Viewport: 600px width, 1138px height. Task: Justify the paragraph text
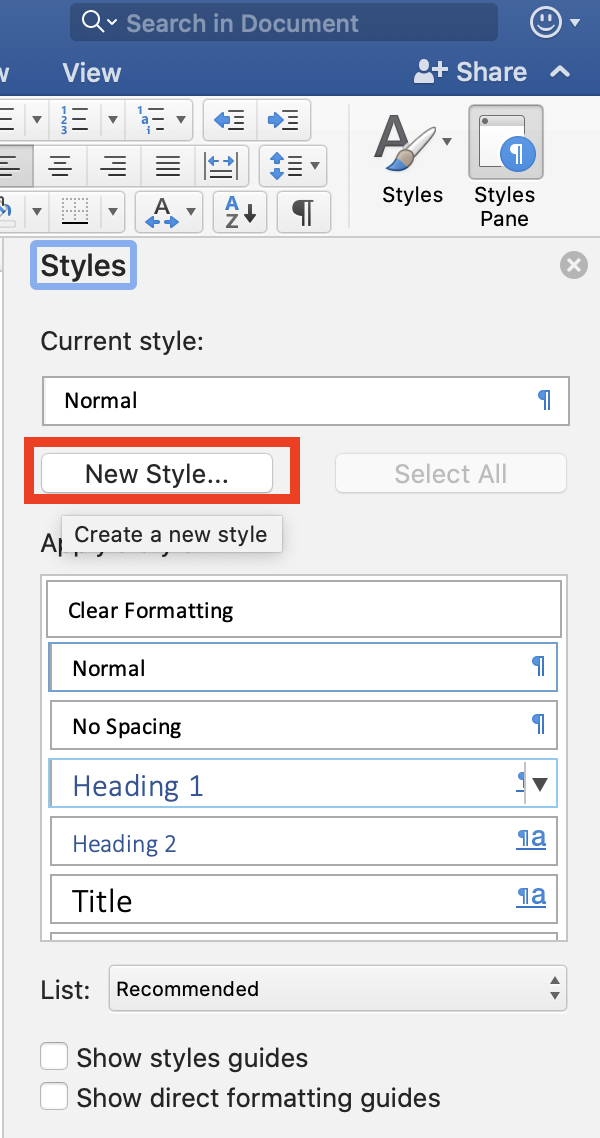168,166
